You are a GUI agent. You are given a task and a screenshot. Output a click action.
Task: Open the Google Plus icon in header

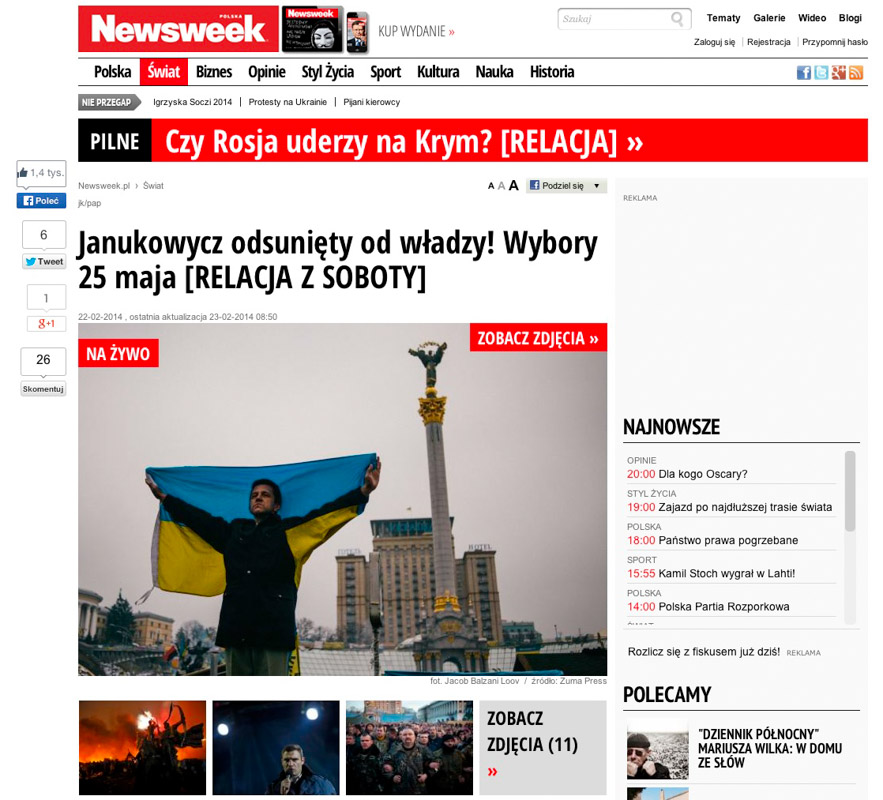838,72
